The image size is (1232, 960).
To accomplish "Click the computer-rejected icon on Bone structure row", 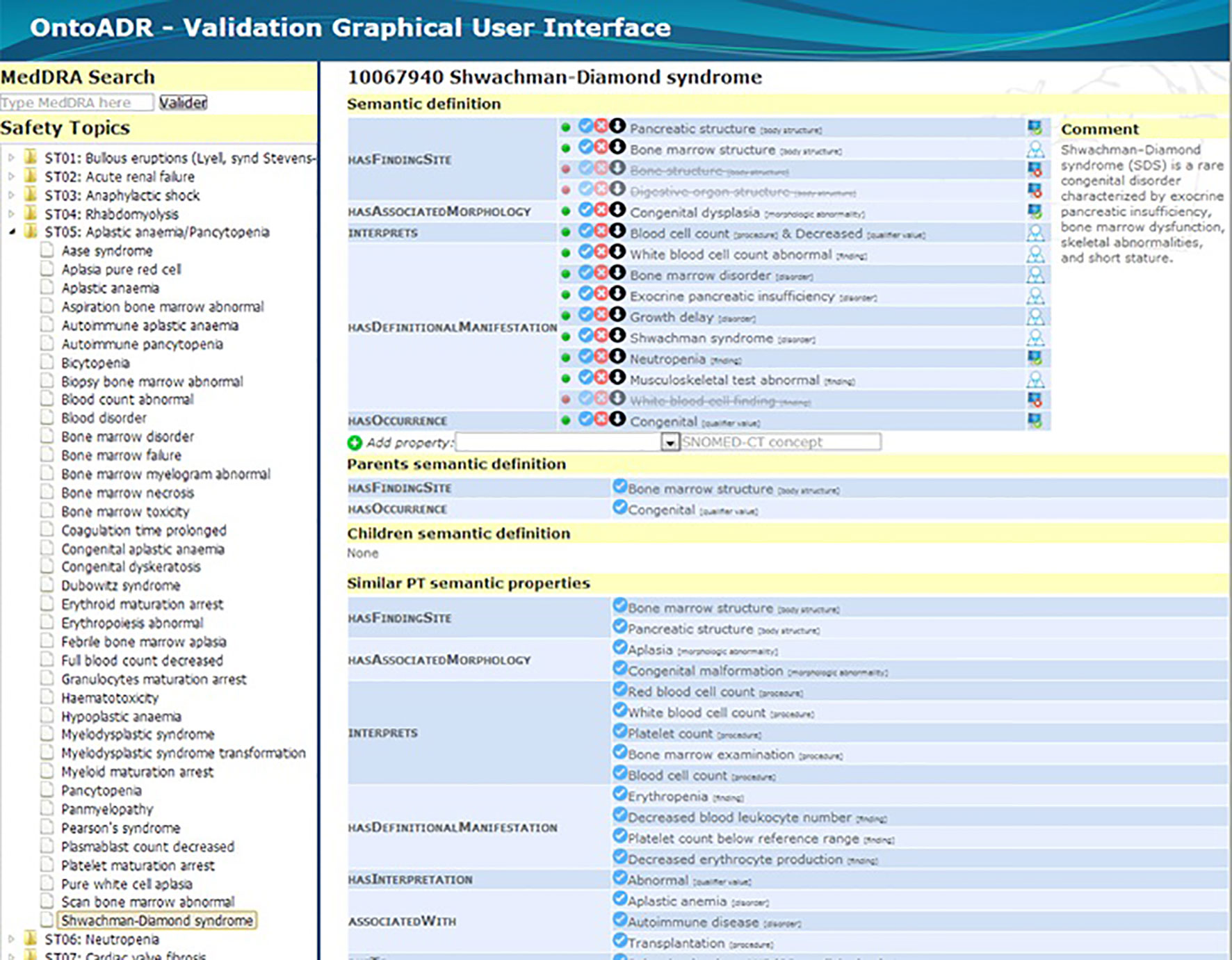I will pyautogui.click(x=1035, y=170).
